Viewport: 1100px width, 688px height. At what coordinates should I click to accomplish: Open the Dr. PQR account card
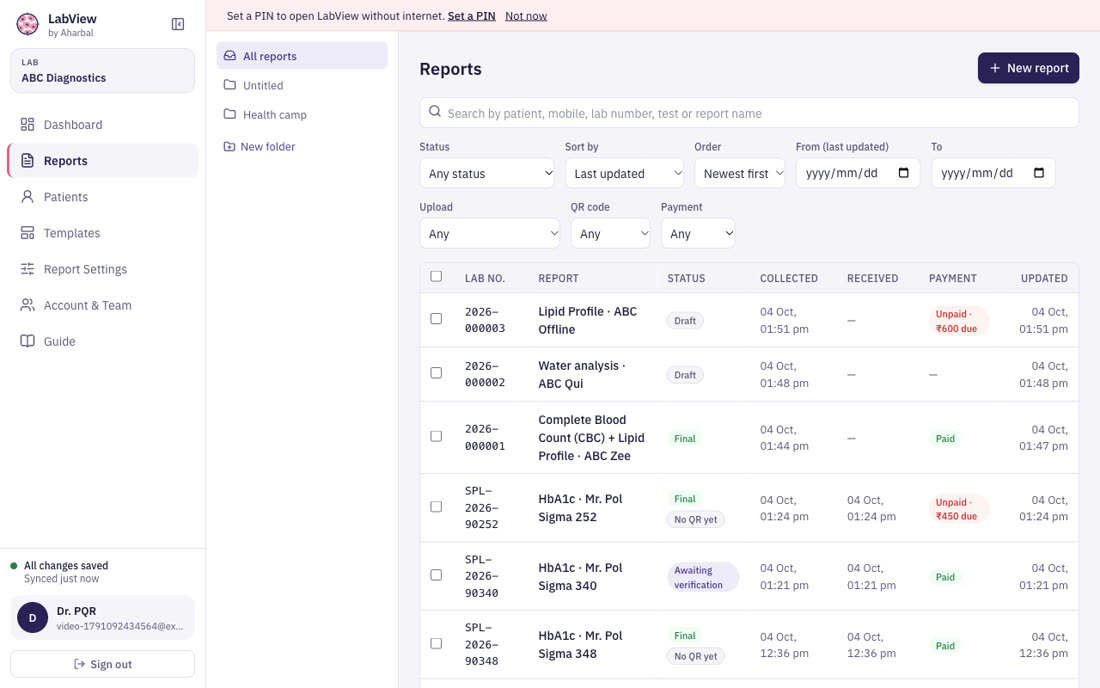(102, 618)
